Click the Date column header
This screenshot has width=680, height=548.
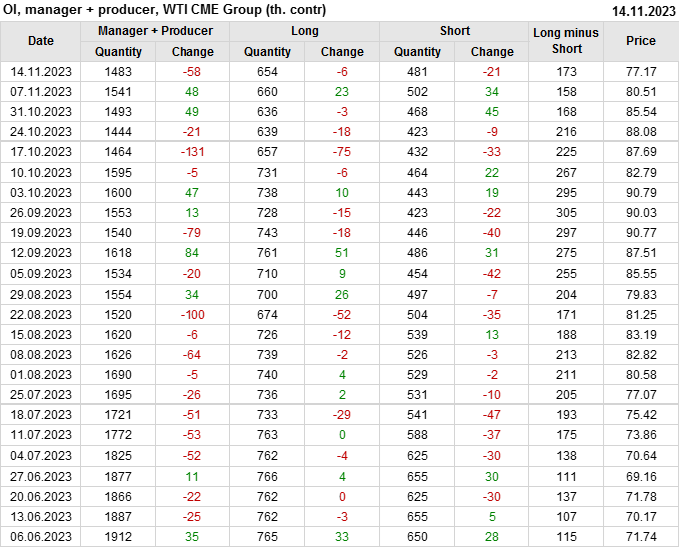tap(41, 41)
